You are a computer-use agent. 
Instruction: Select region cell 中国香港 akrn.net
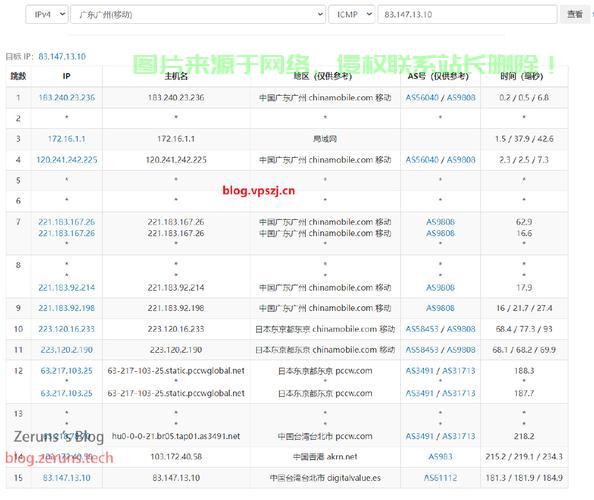tap(325, 457)
